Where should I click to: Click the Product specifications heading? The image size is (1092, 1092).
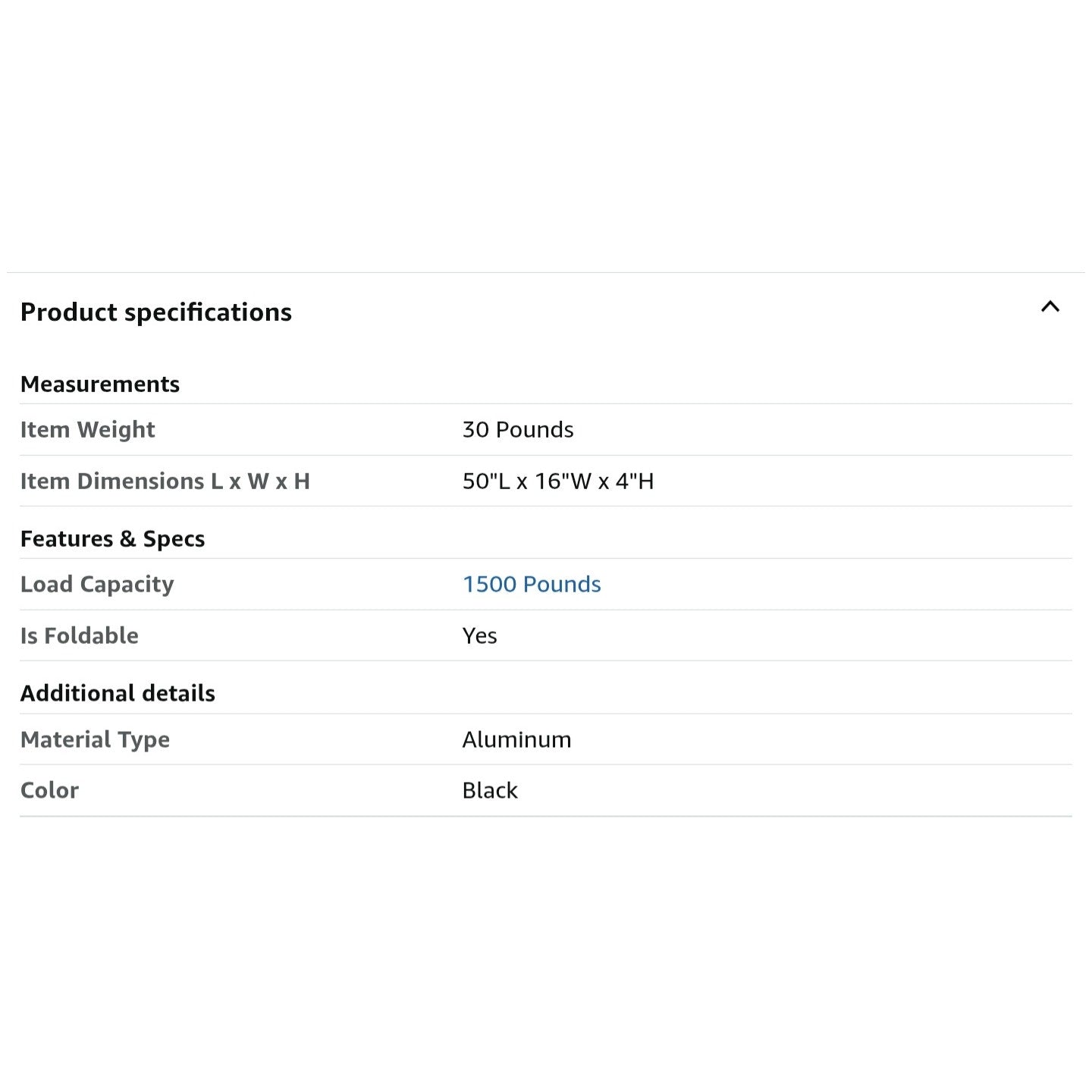pyautogui.click(x=156, y=312)
